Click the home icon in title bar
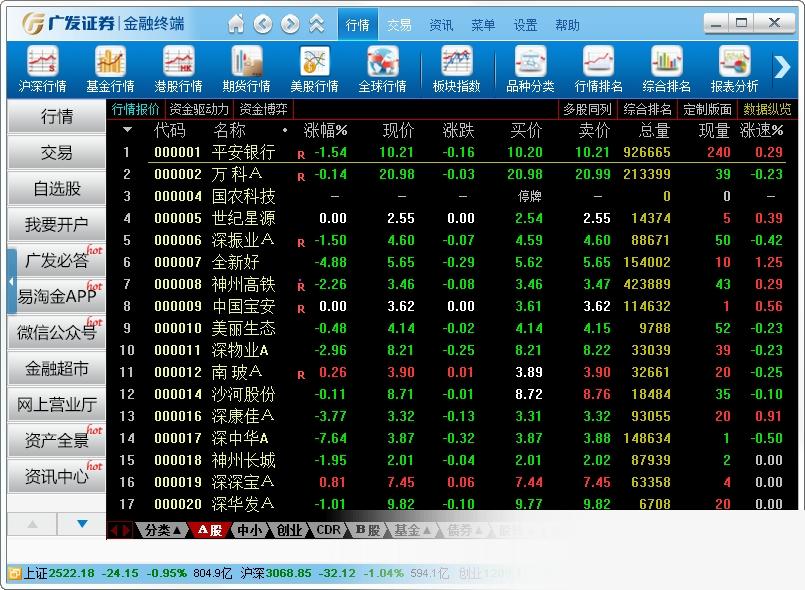 [236, 24]
